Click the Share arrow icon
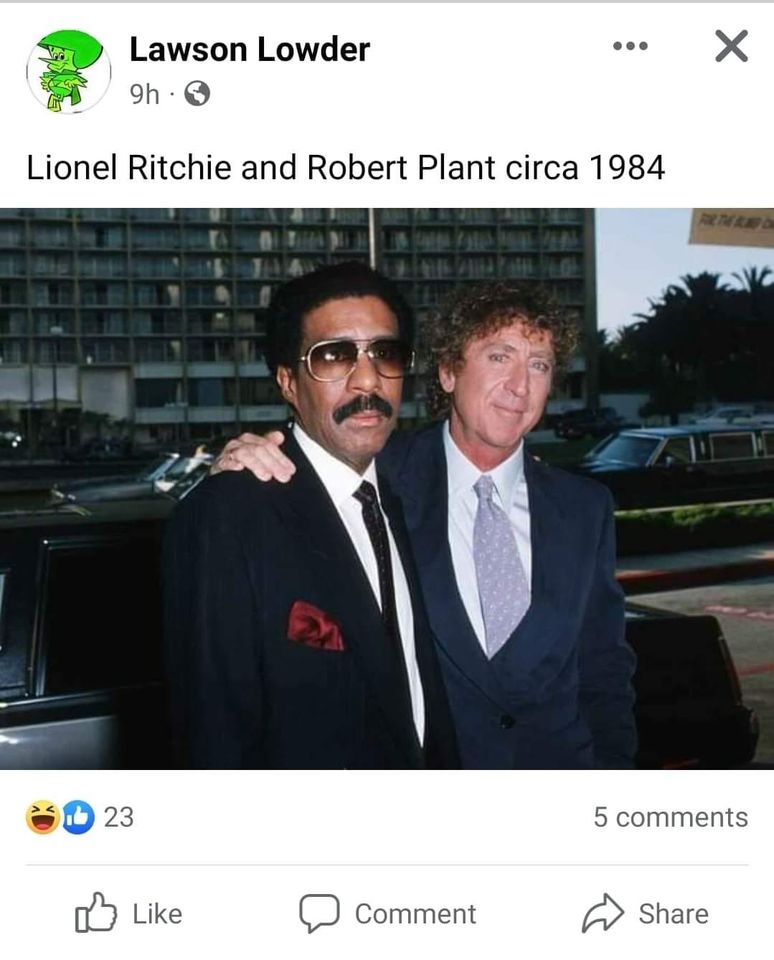Screen dimensions: 774x960 pos(603,913)
